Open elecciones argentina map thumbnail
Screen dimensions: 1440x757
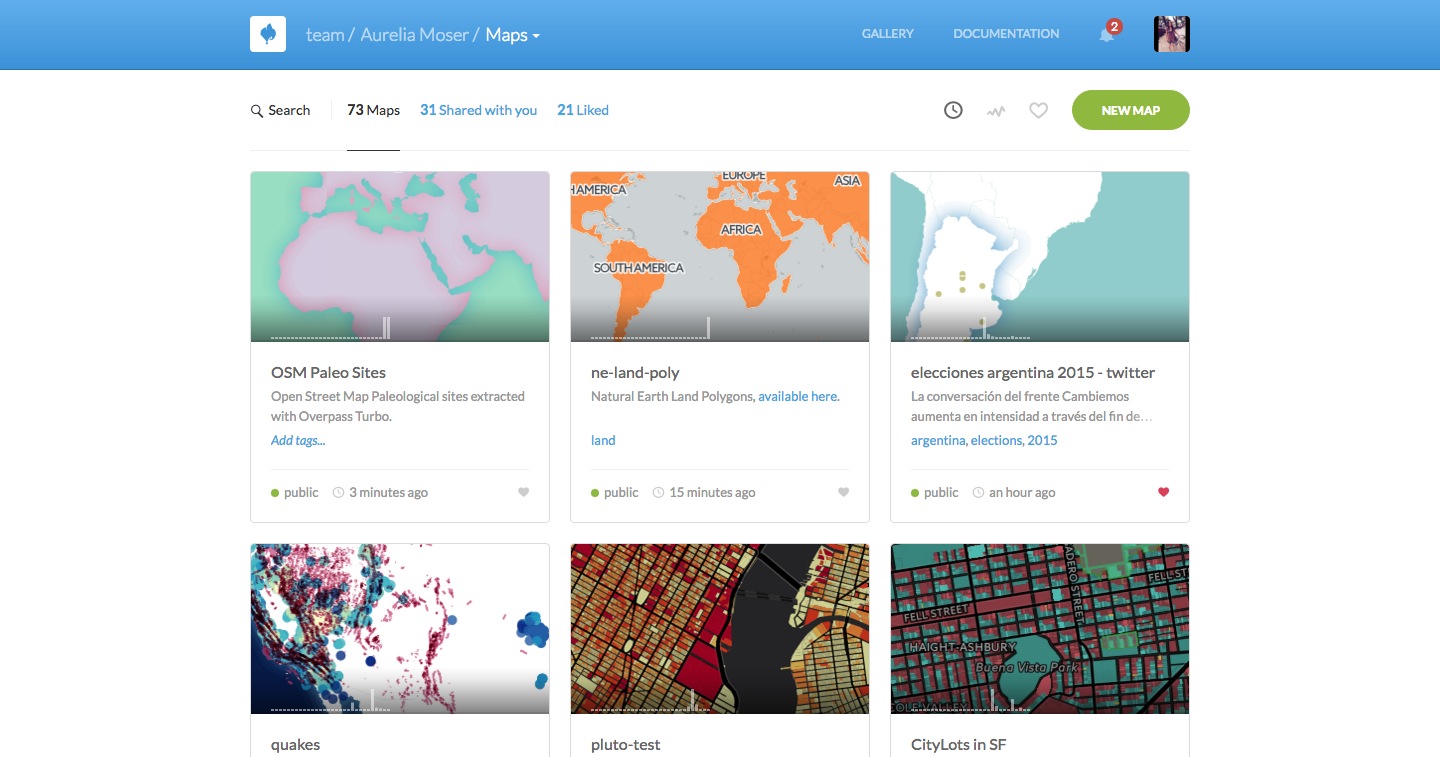[1040, 257]
